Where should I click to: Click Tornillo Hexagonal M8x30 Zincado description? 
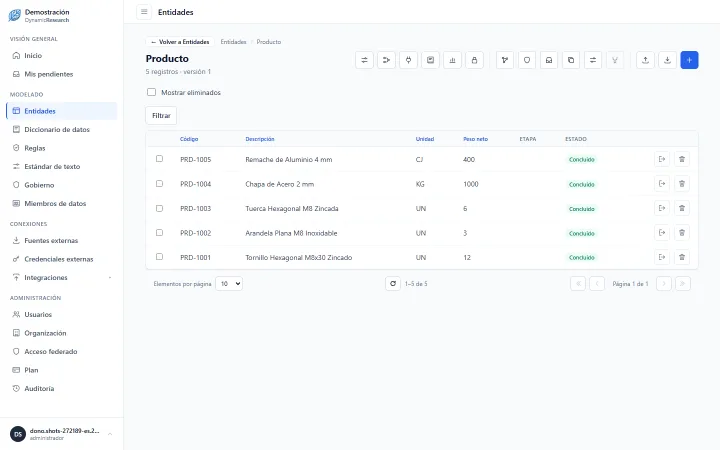[298, 258]
